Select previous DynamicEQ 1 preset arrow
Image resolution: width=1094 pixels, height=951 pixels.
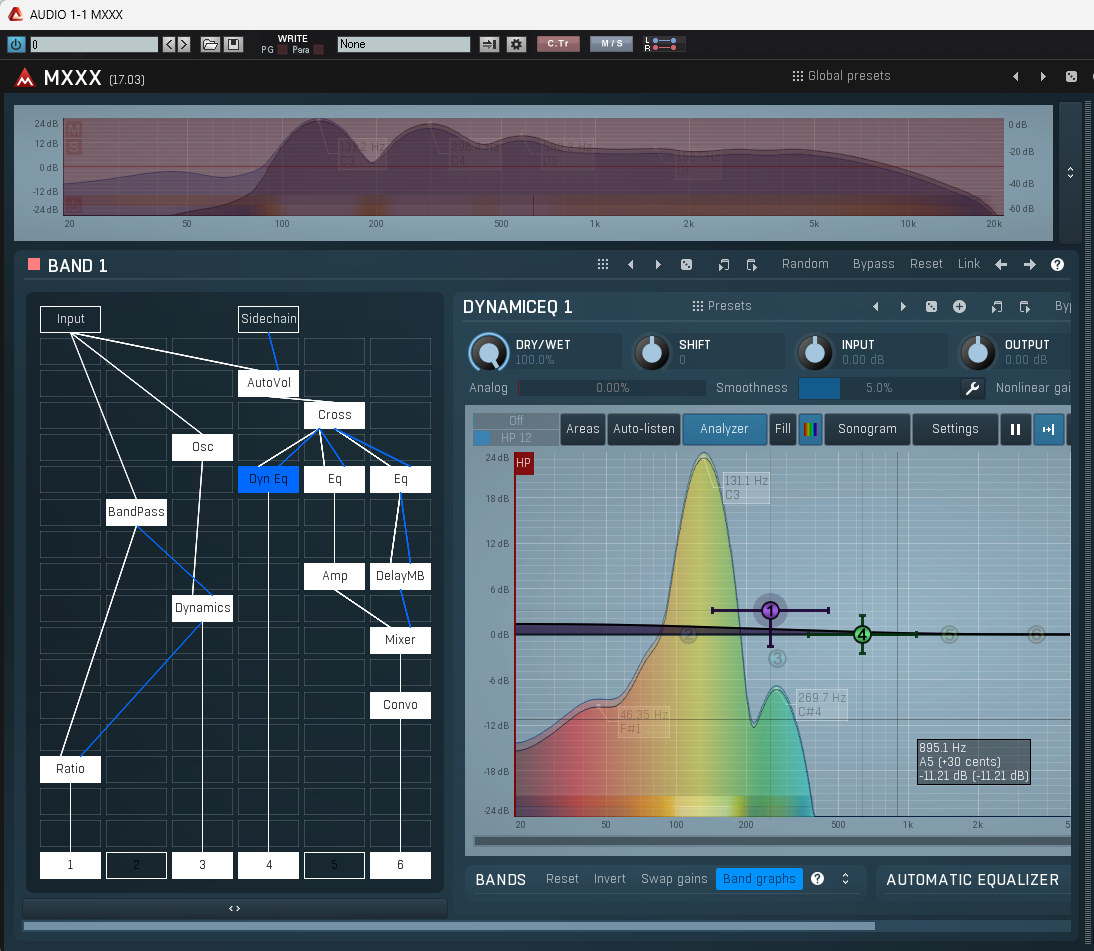coord(876,306)
